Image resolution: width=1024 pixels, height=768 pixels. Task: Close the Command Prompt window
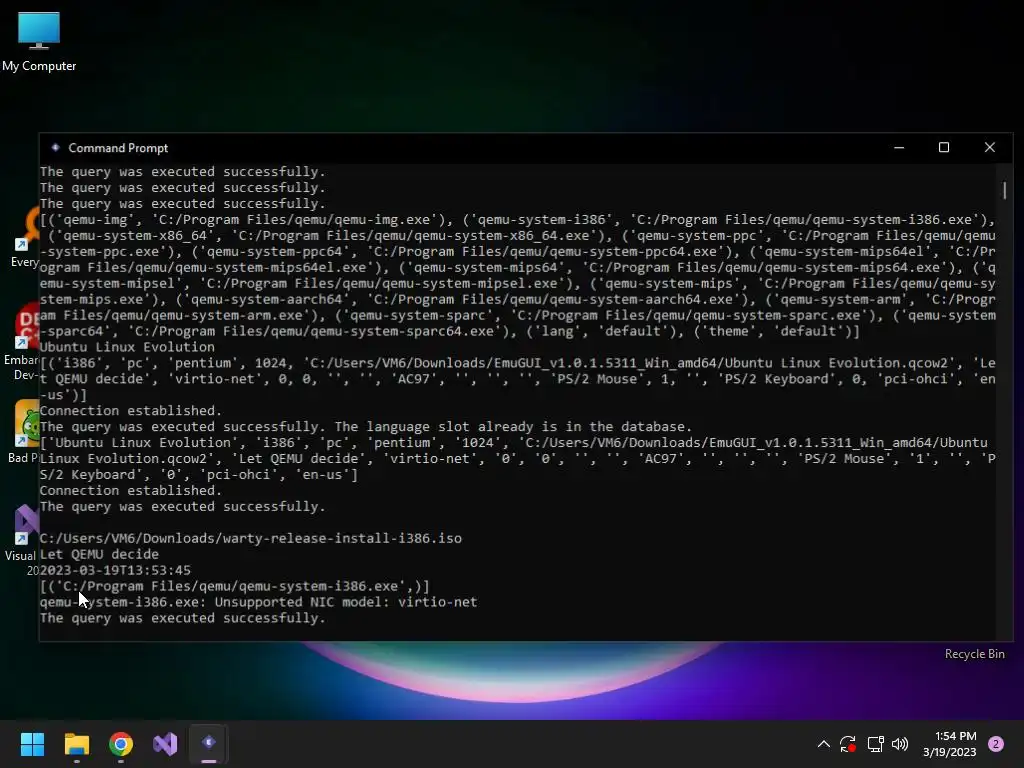989,148
